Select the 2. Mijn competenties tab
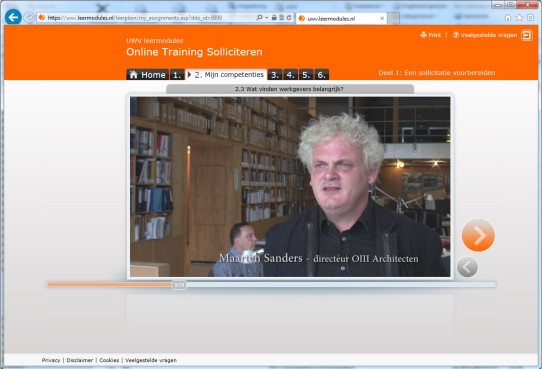Screen dimensions: 542x369 coord(226,75)
